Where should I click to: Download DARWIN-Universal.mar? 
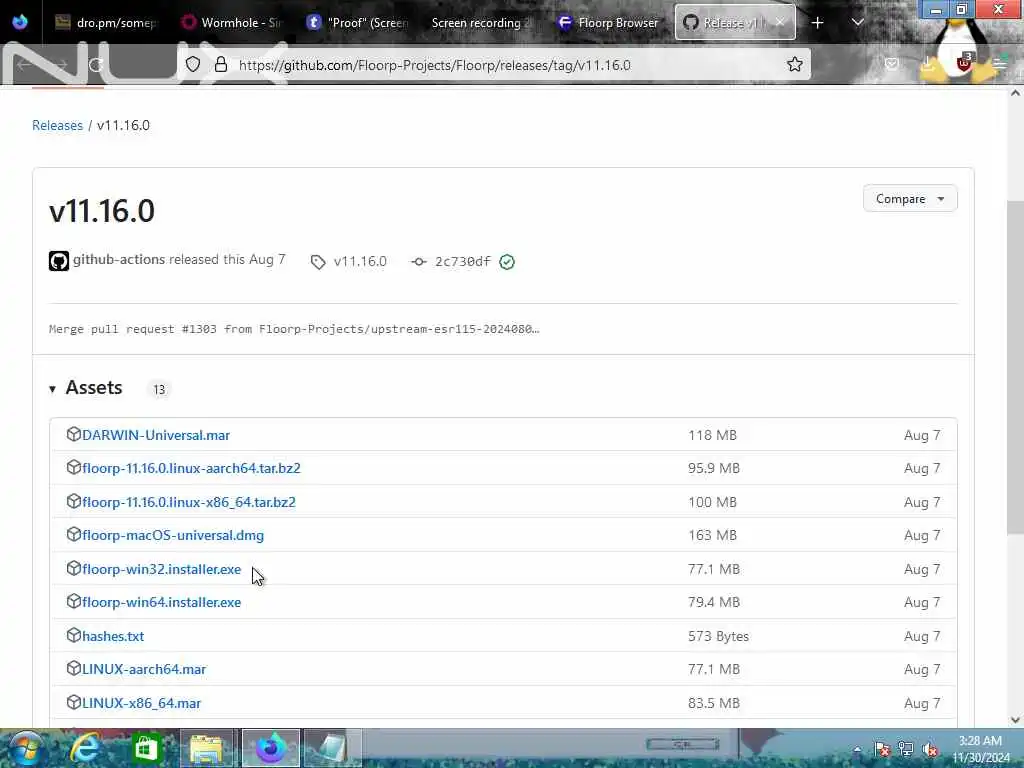[155, 435]
